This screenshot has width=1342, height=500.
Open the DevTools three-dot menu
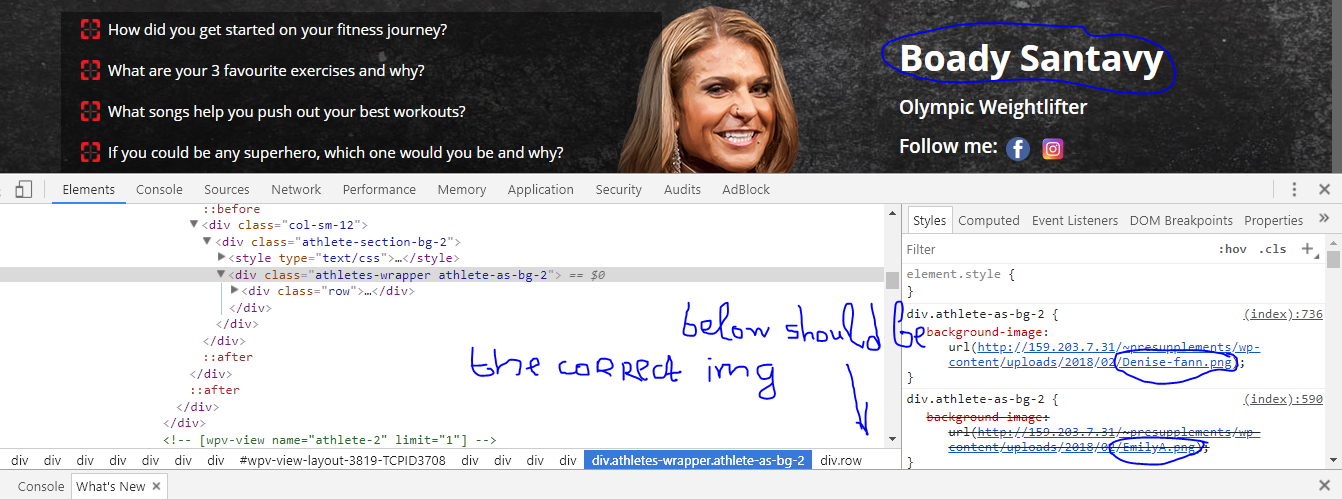(1294, 189)
